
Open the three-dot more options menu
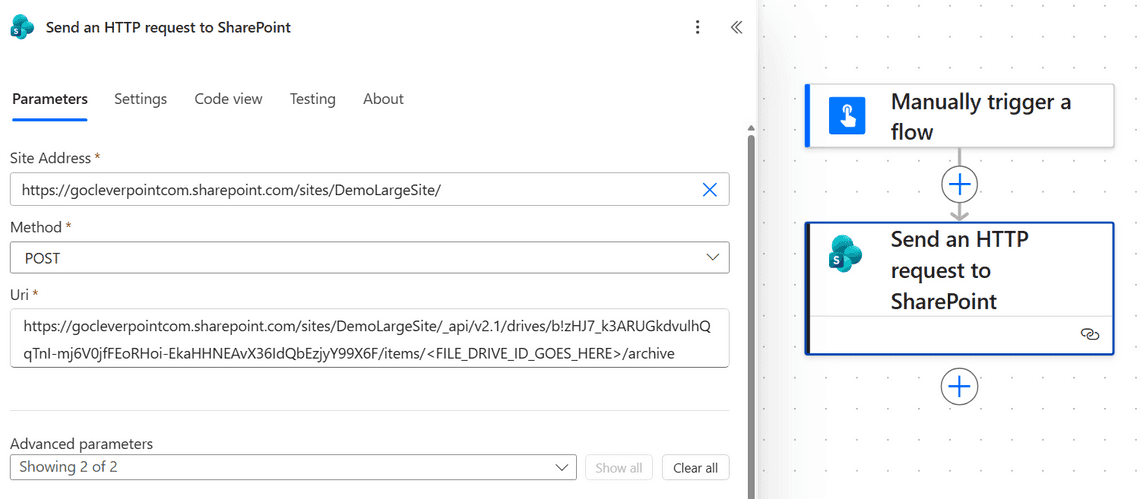(698, 28)
